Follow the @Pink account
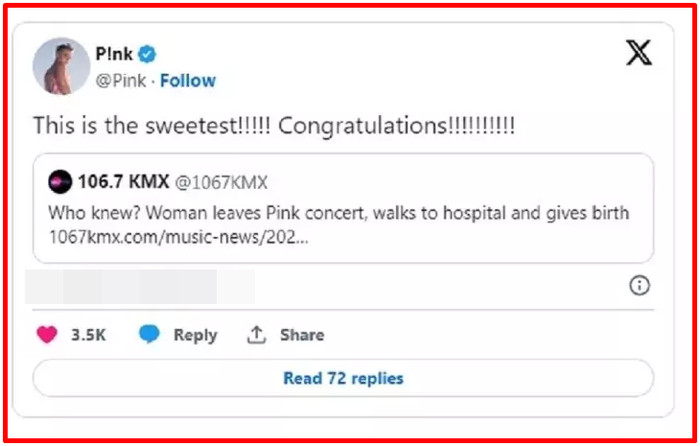The height and width of the screenshot is (446, 700). point(188,81)
